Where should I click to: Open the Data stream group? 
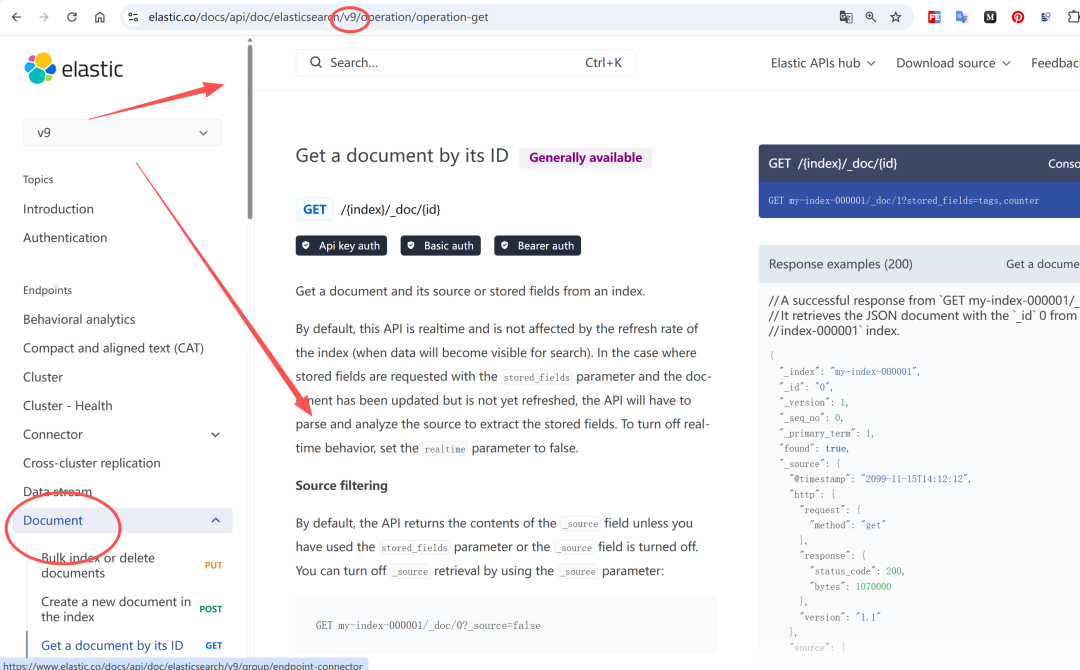tap(57, 492)
